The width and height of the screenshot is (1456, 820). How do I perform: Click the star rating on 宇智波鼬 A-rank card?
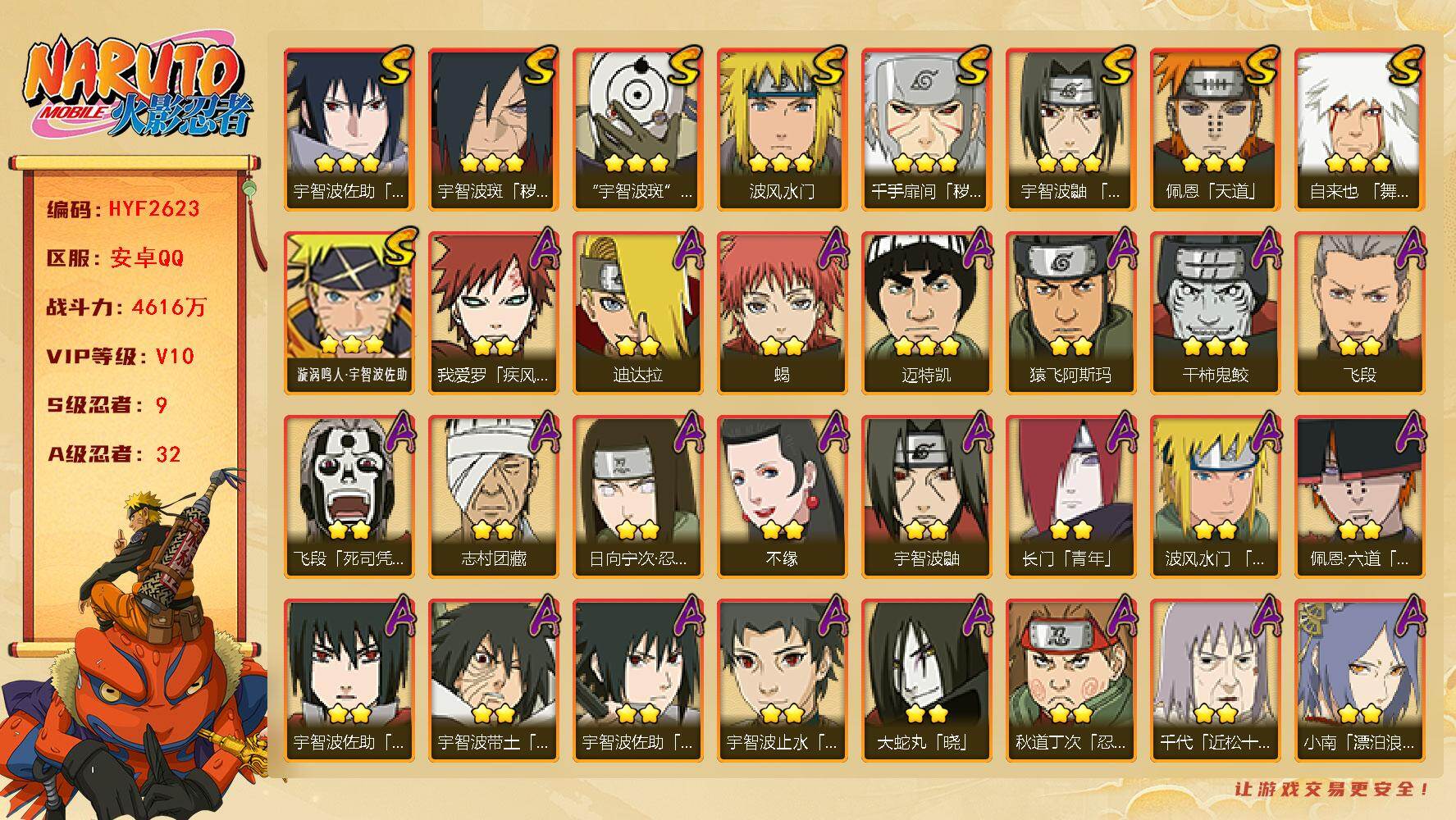click(x=926, y=529)
